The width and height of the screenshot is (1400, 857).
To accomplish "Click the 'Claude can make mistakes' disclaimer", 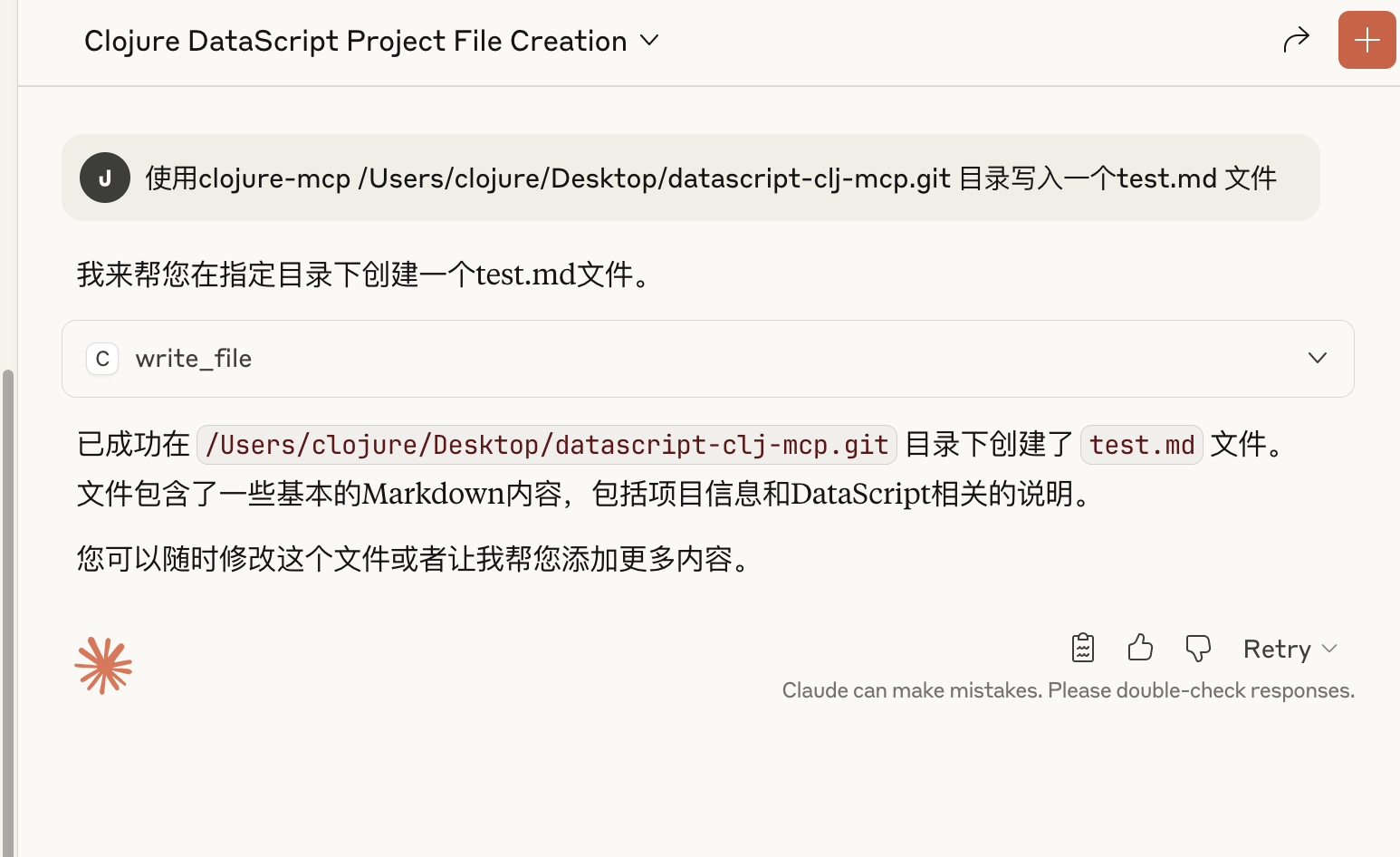I will click(x=1069, y=690).
